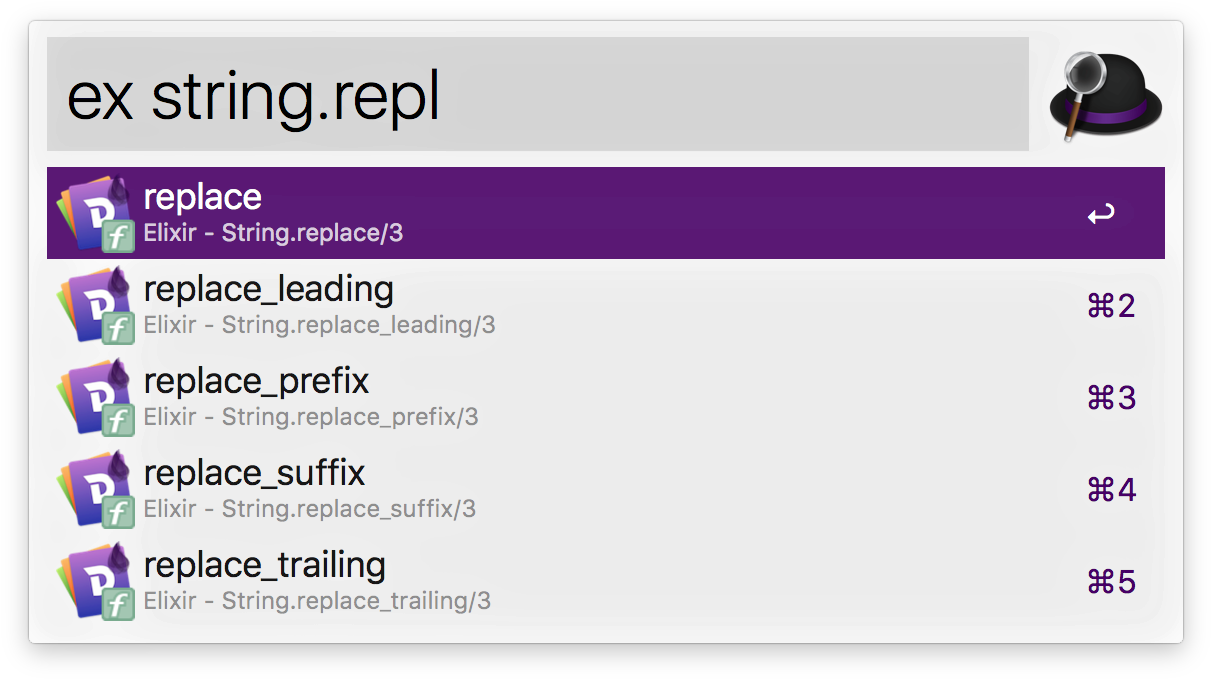Image resolution: width=1211 pixels, height=679 pixels.
Task: Click the 'Elixir - String.replace_trailing/3' subtitle
Action: click(x=317, y=601)
